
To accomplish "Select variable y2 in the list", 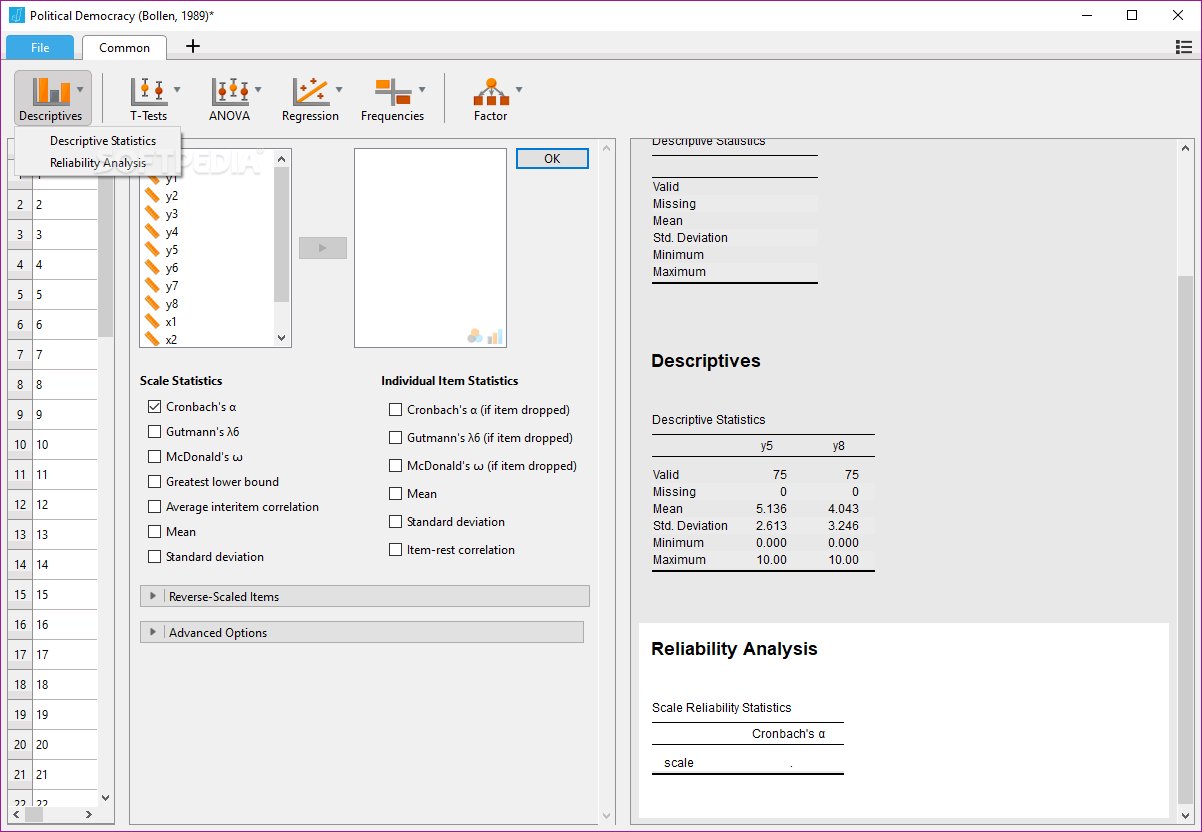I will pyautogui.click(x=172, y=196).
